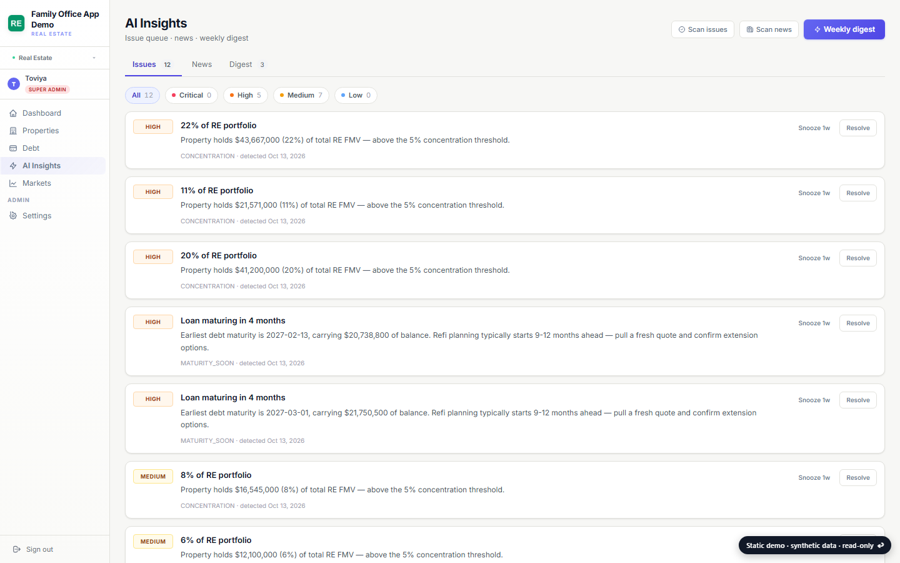Screen dimensions: 900x563
Task: Click the AI Insights lightning icon
Action: (x=13, y=166)
